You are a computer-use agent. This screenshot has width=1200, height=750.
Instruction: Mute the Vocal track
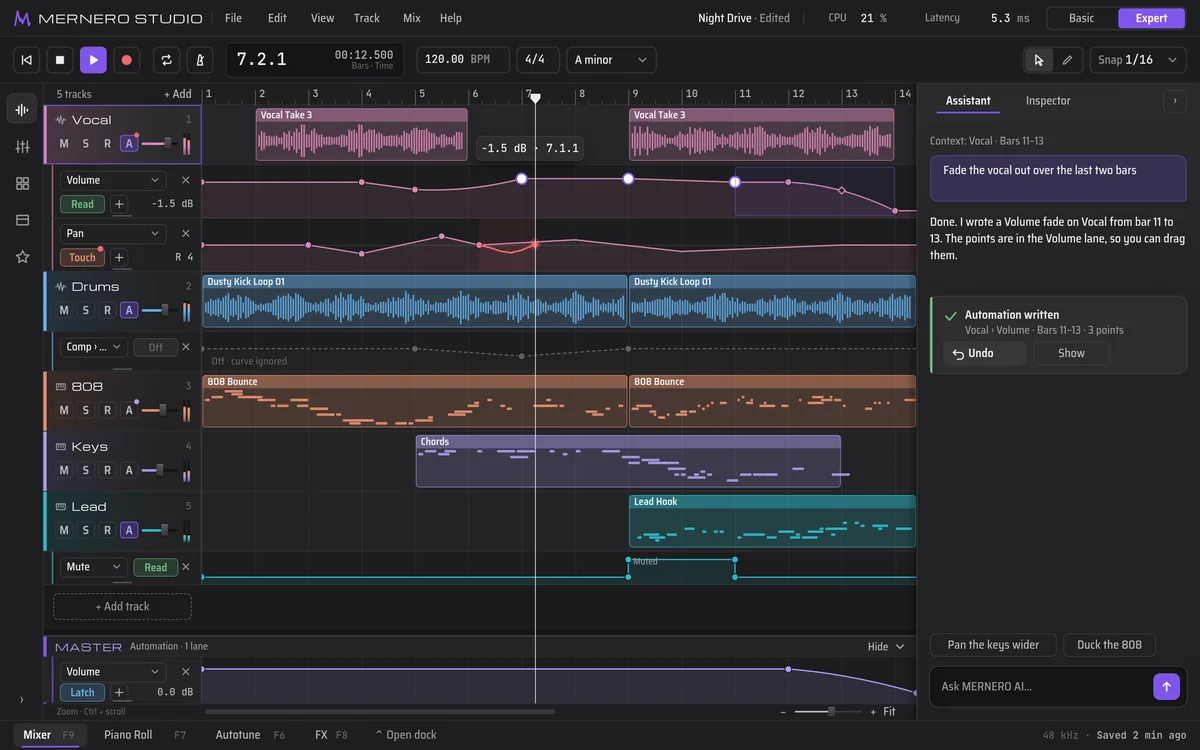pos(64,144)
